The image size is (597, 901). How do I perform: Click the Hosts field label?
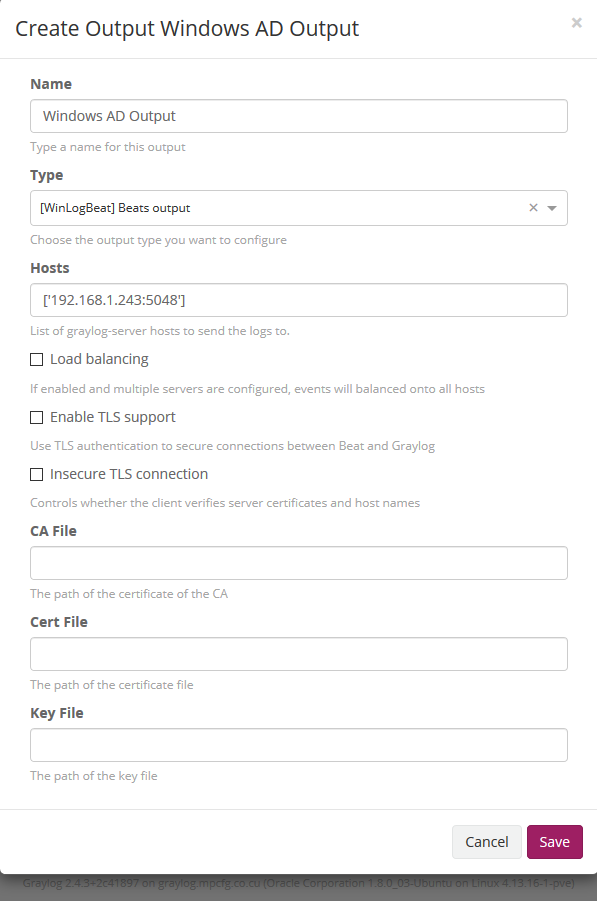[x=49, y=268]
